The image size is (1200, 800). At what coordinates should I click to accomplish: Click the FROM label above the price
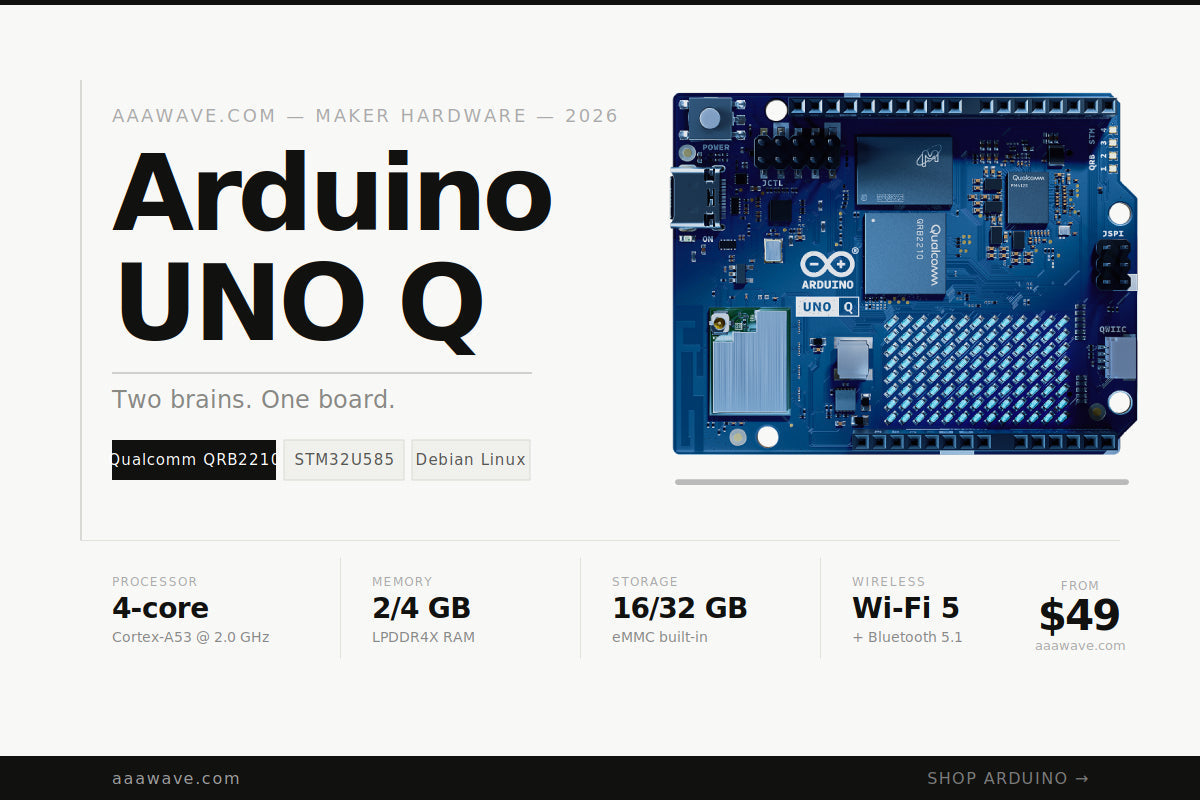point(1080,586)
